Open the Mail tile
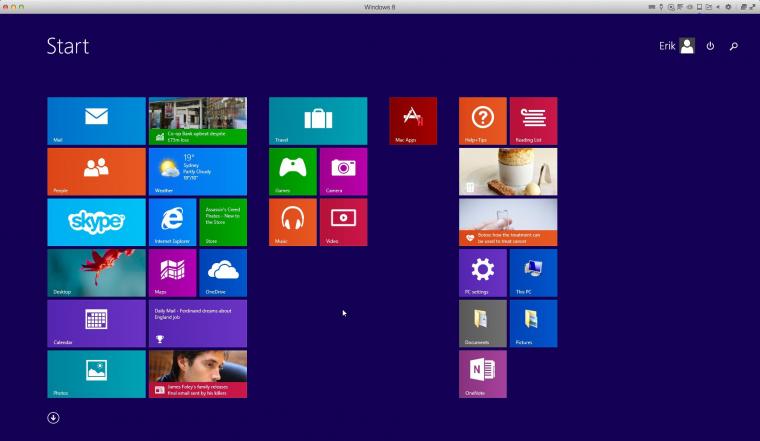Viewport: 760px width, 441px height. click(96, 121)
